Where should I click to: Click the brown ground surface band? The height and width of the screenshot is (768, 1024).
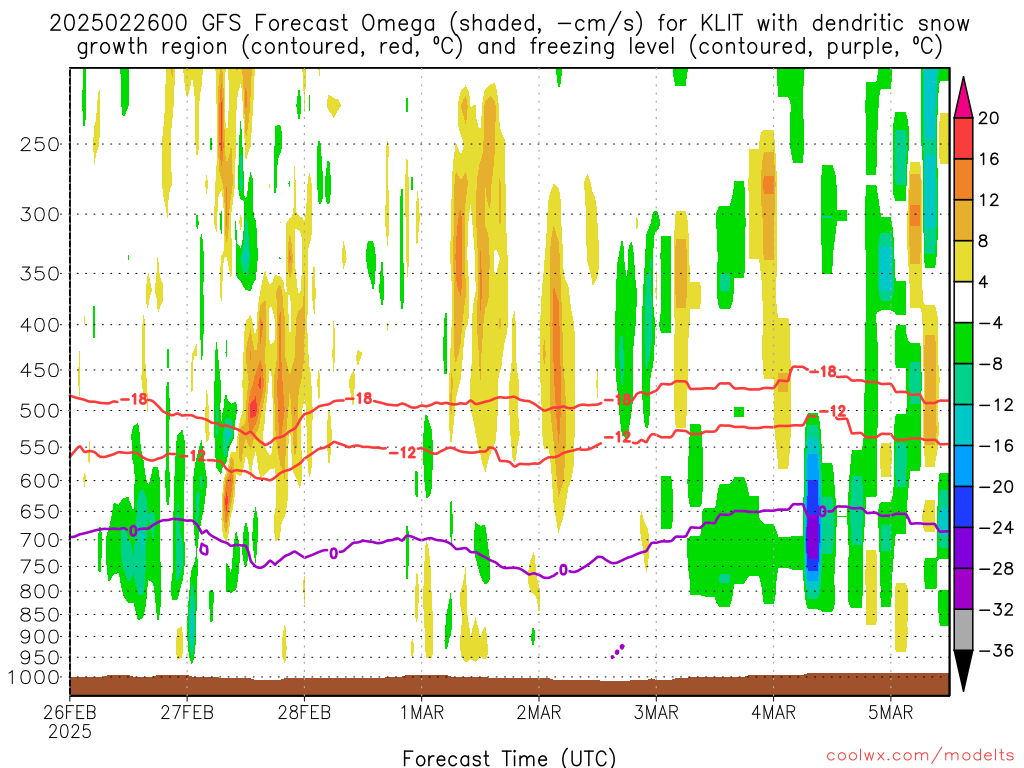tap(509, 685)
